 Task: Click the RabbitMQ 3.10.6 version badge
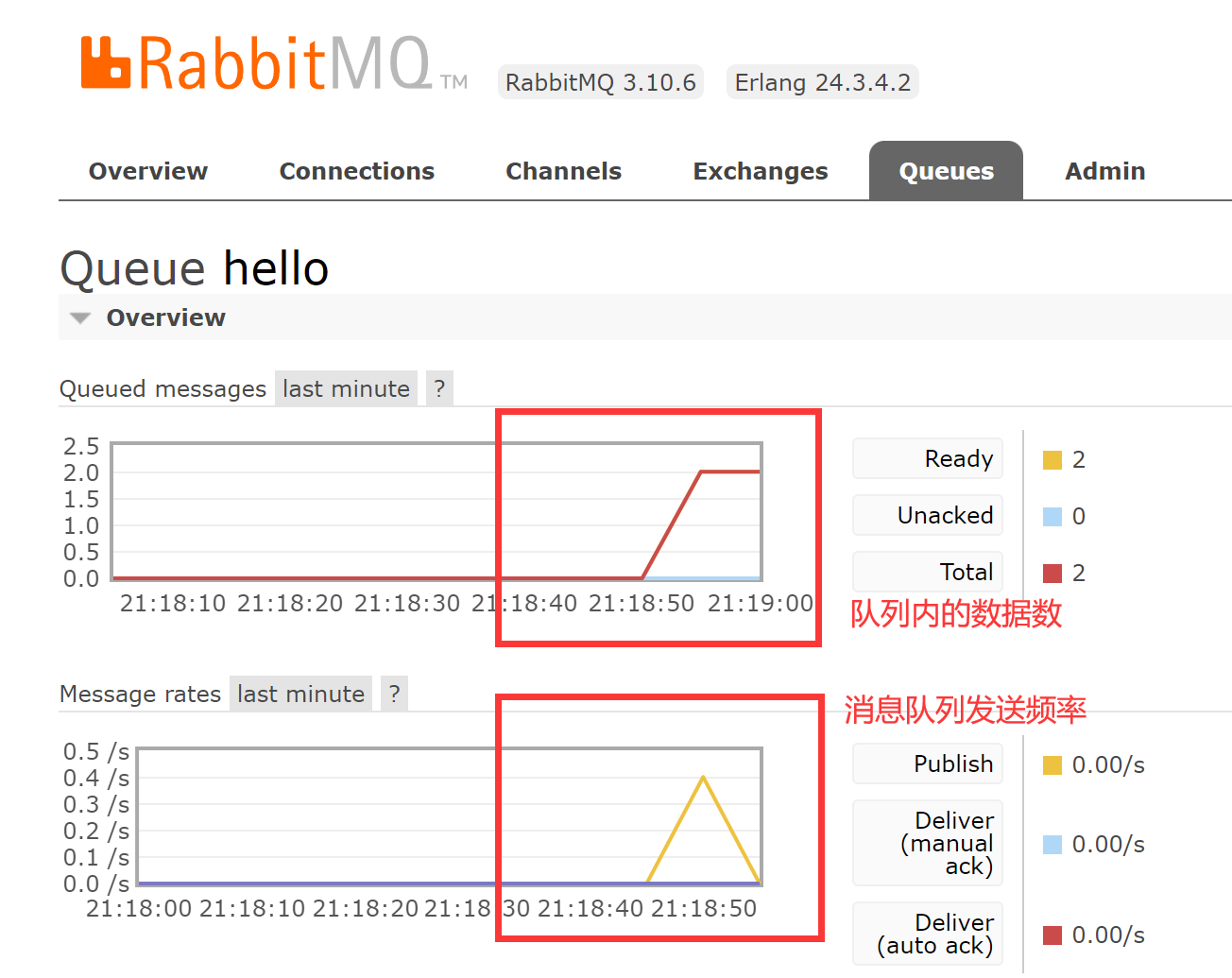pos(601,82)
